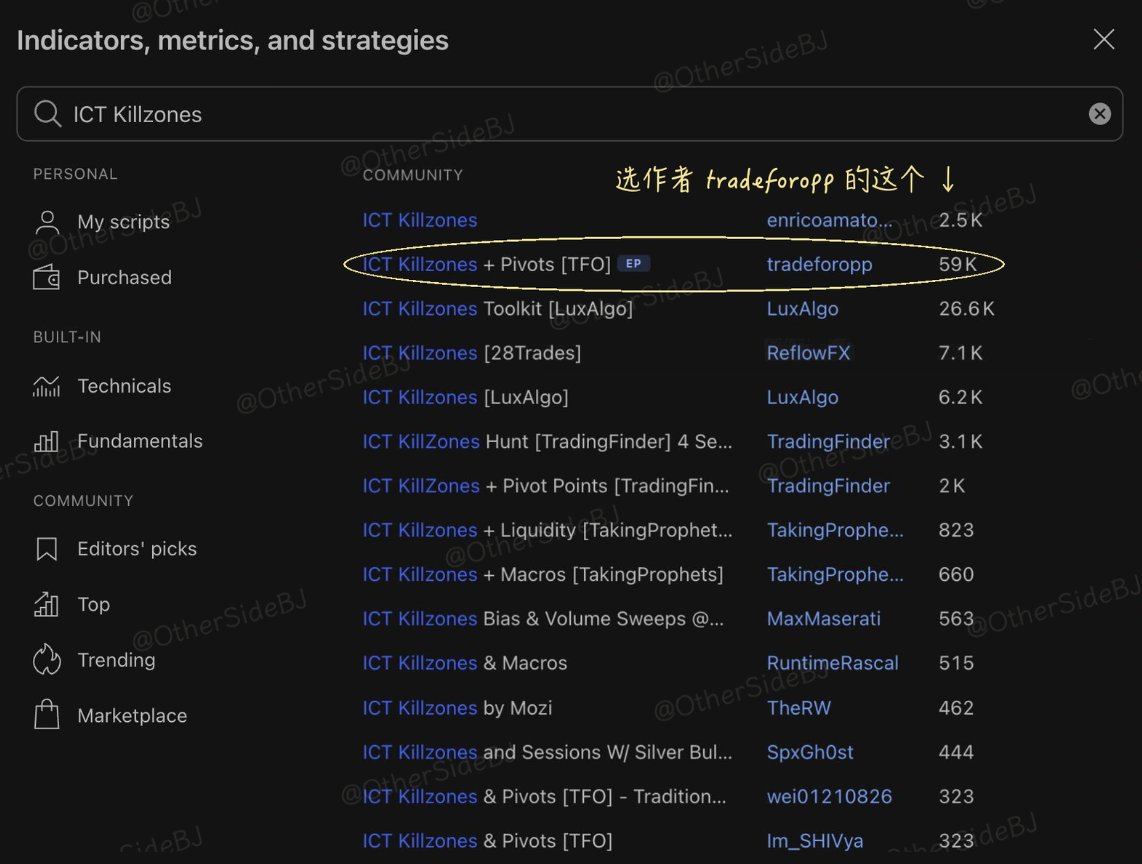
Task: Add ICT Killzones by enricoamato
Action: coord(420,220)
